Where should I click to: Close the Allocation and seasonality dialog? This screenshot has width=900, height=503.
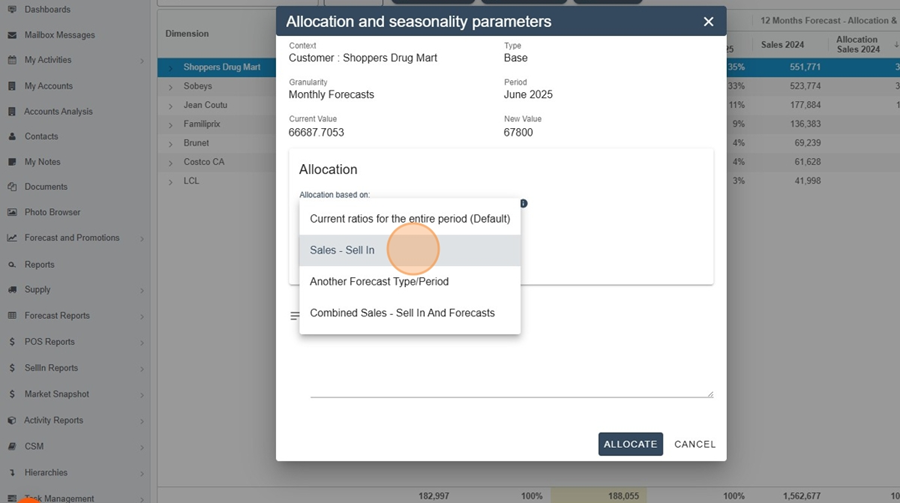pyautogui.click(x=708, y=22)
